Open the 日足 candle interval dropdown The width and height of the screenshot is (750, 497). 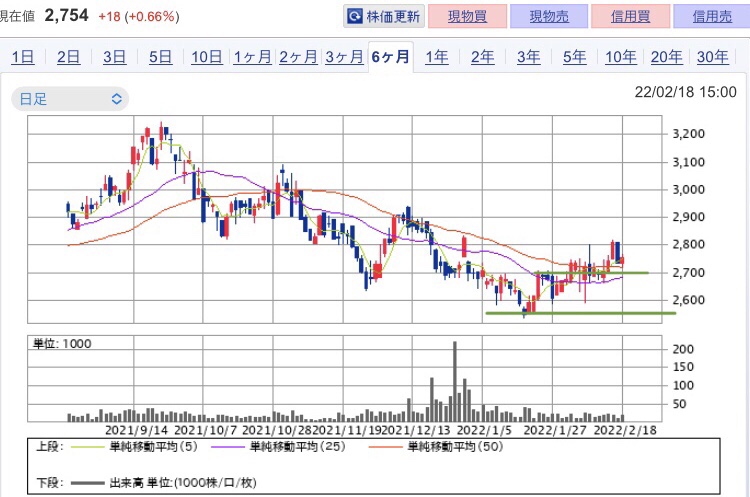tap(70, 99)
